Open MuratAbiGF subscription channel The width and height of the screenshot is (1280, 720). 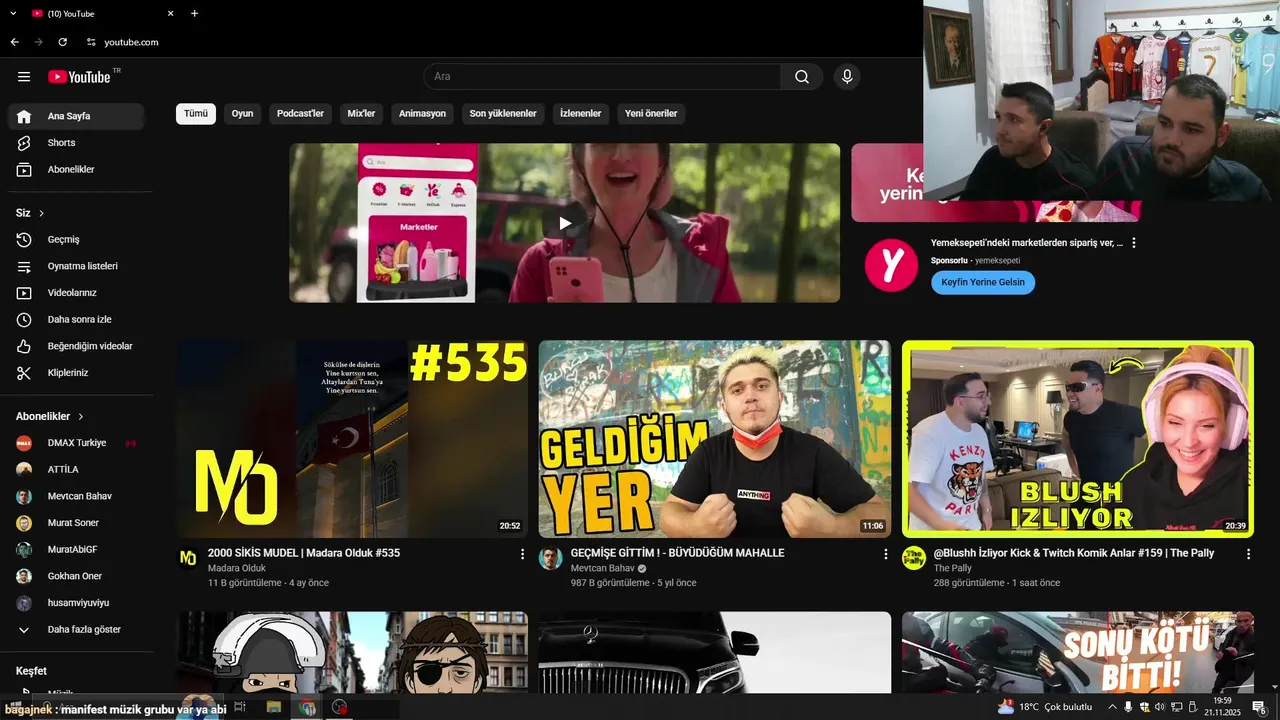coord(76,549)
